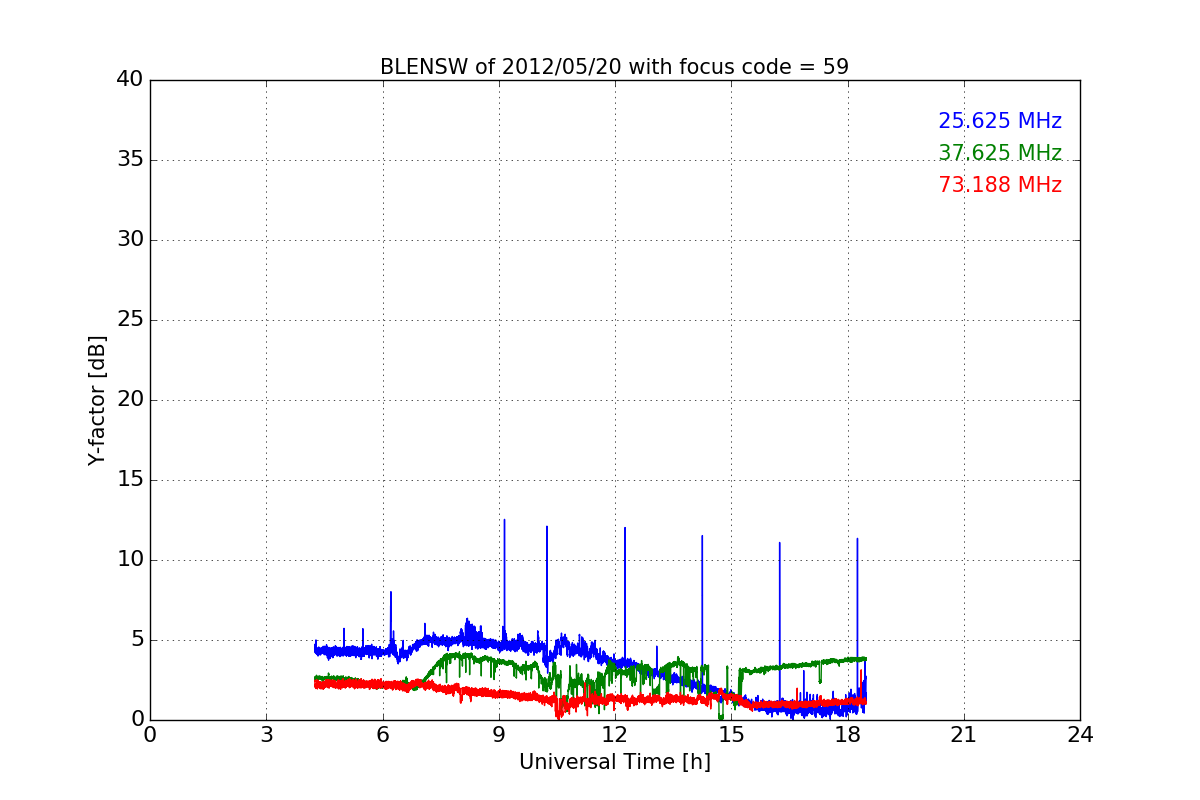
Task: Click the x-axis tick label 24
Action: click(1080, 734)
